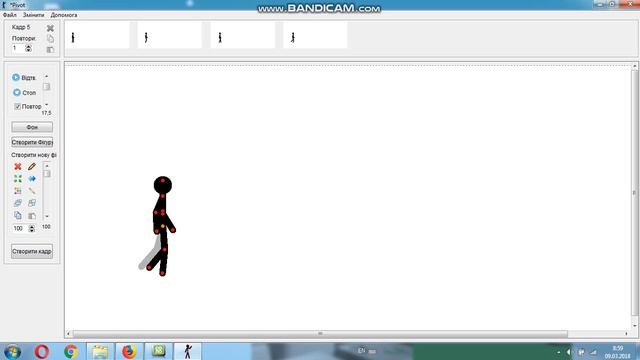
Task: Open the Змінити menu
Action: 33,15
